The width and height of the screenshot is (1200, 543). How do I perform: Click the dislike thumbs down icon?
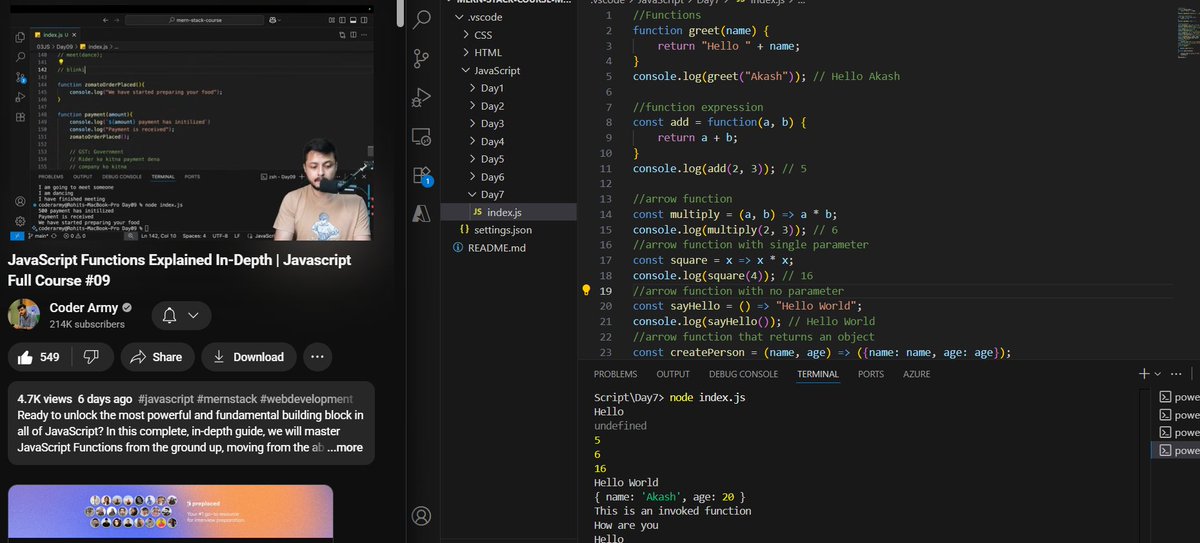[91, 357]
